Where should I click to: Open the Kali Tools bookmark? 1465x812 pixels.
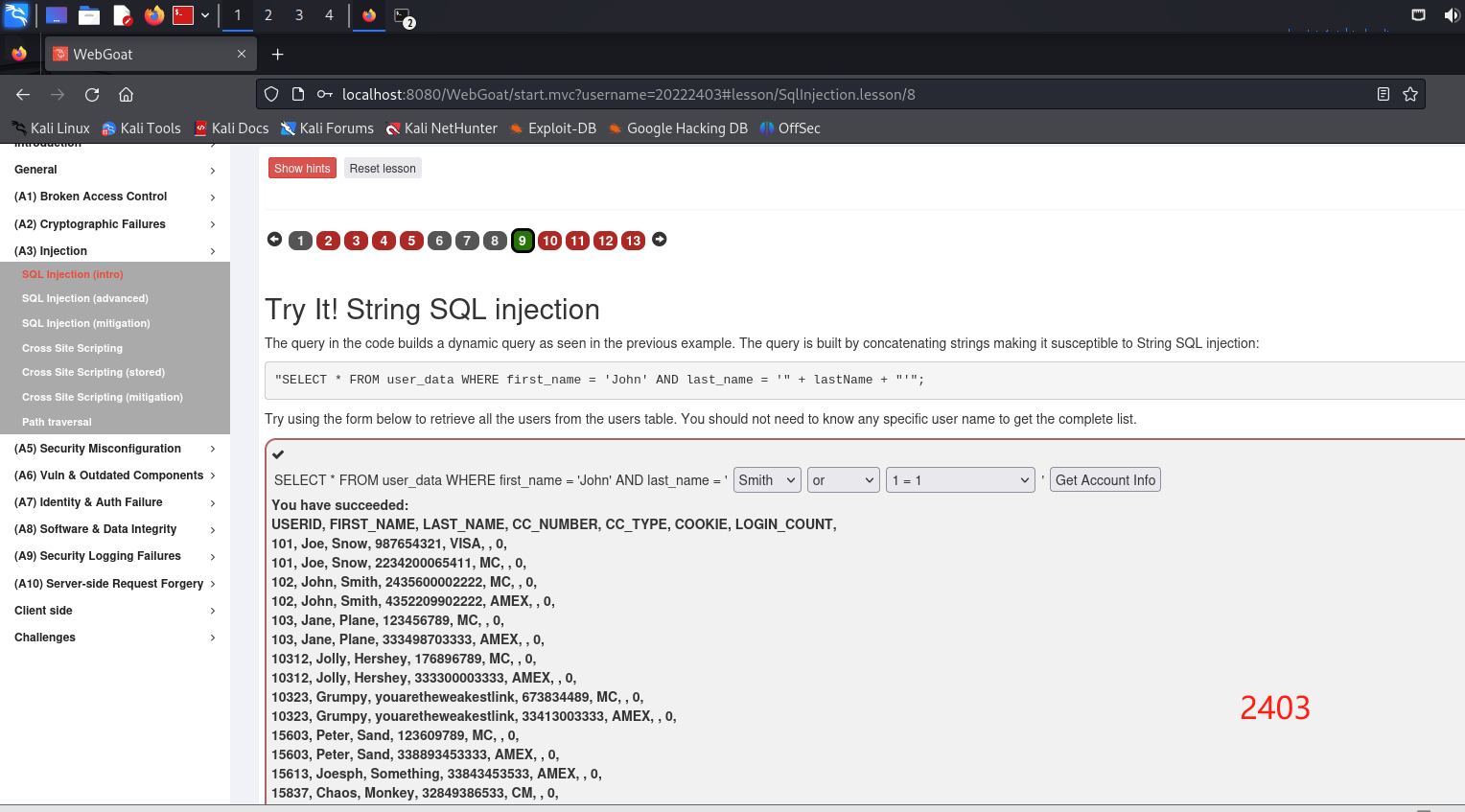[141, 128]
